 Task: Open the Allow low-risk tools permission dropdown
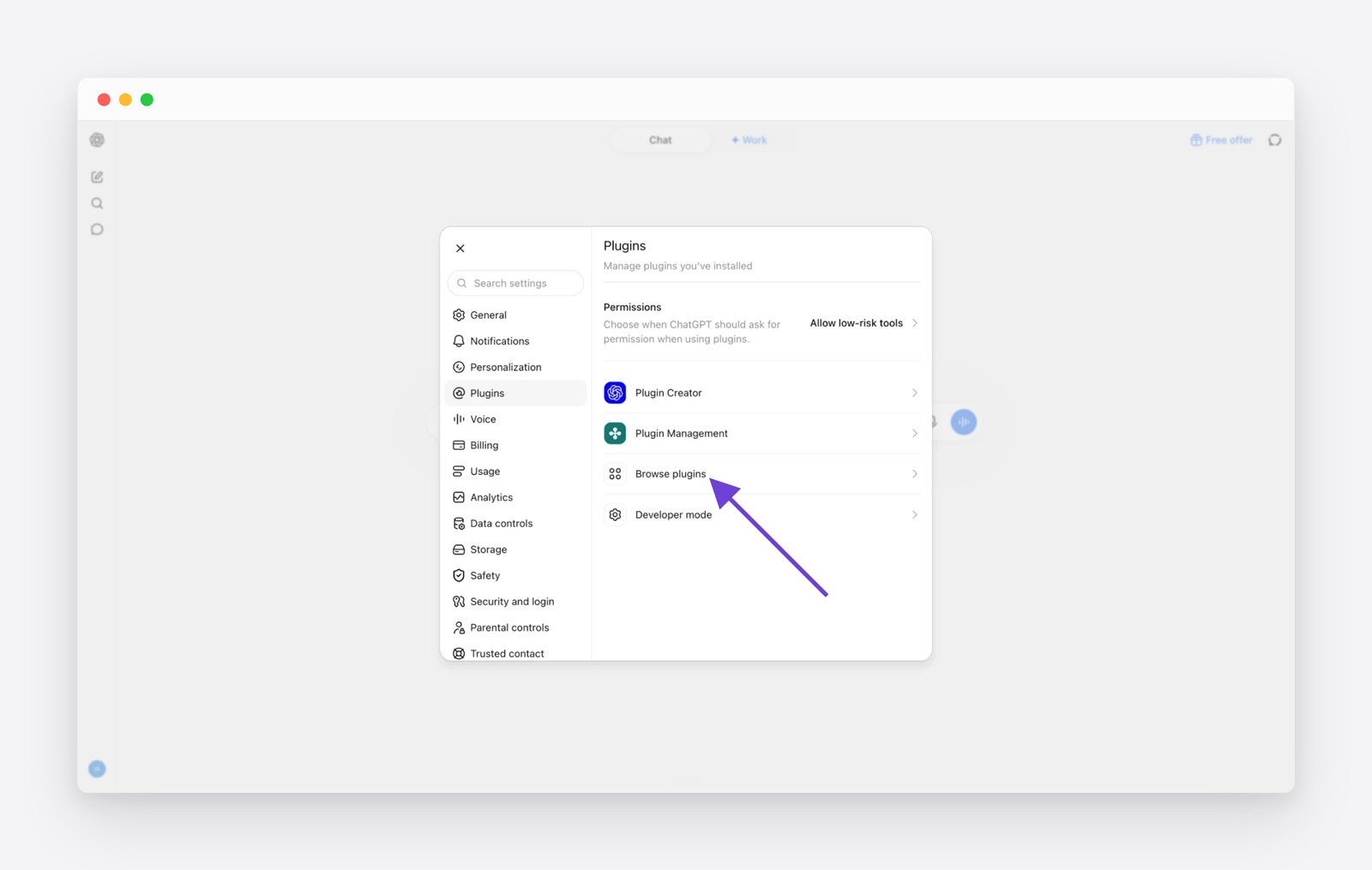[x=864, y=323]
